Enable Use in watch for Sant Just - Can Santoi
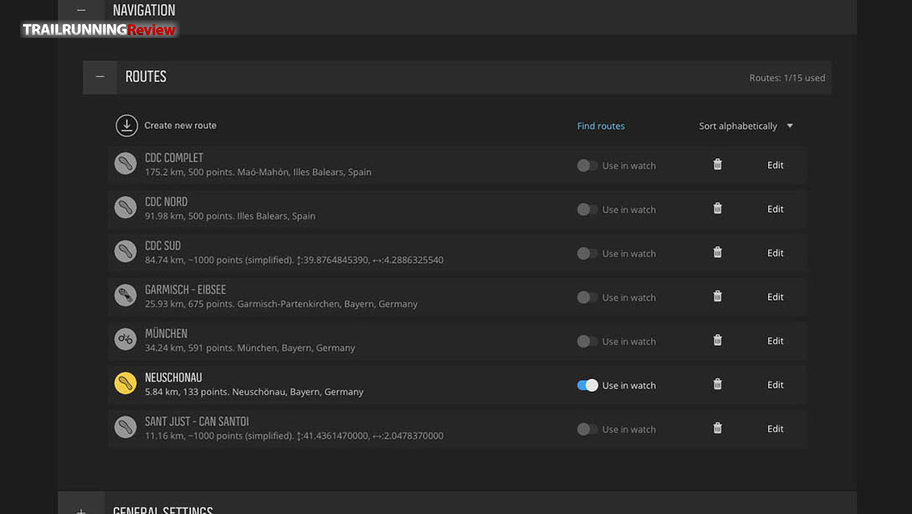This screenshot has height=514, width=912. click(587, 429)
